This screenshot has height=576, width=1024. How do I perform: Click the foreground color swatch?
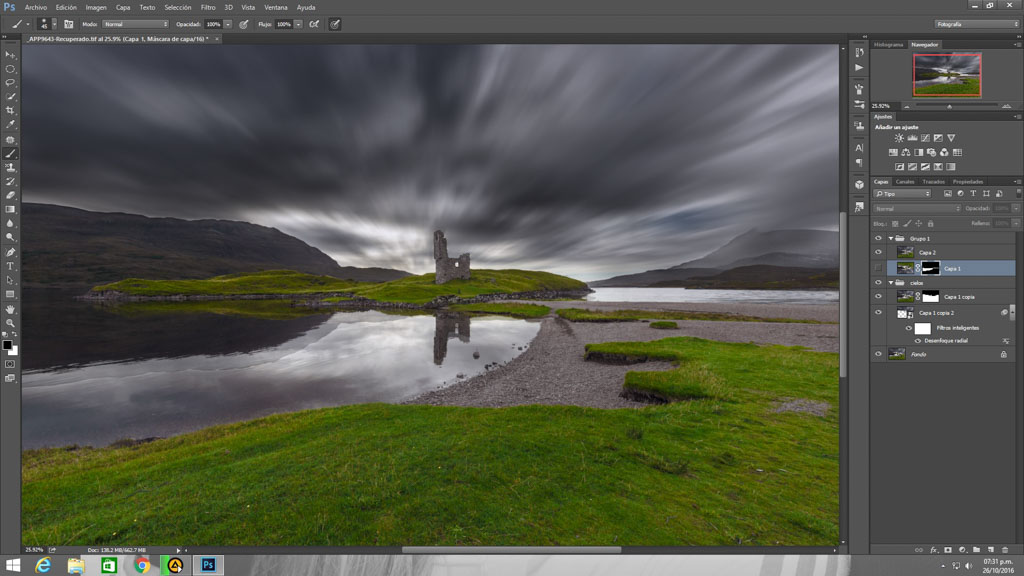point(7,345)
